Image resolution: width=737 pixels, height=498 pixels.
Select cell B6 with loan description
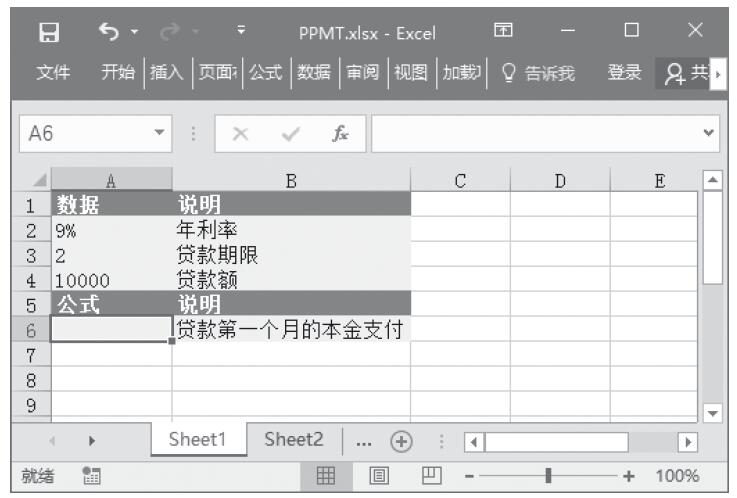click(x=290, y=328)
